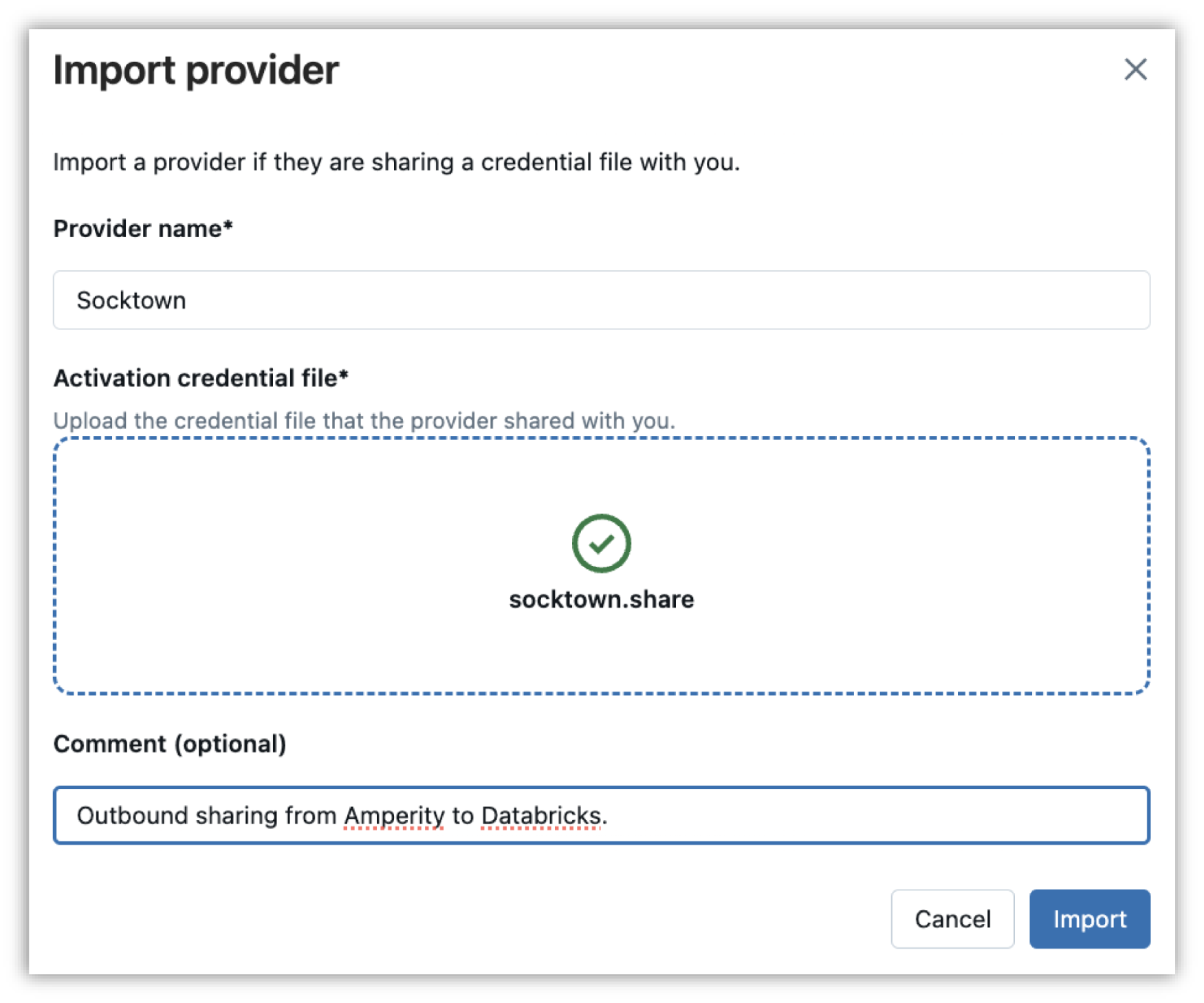Click the blue Import button

pos(1089,918)
